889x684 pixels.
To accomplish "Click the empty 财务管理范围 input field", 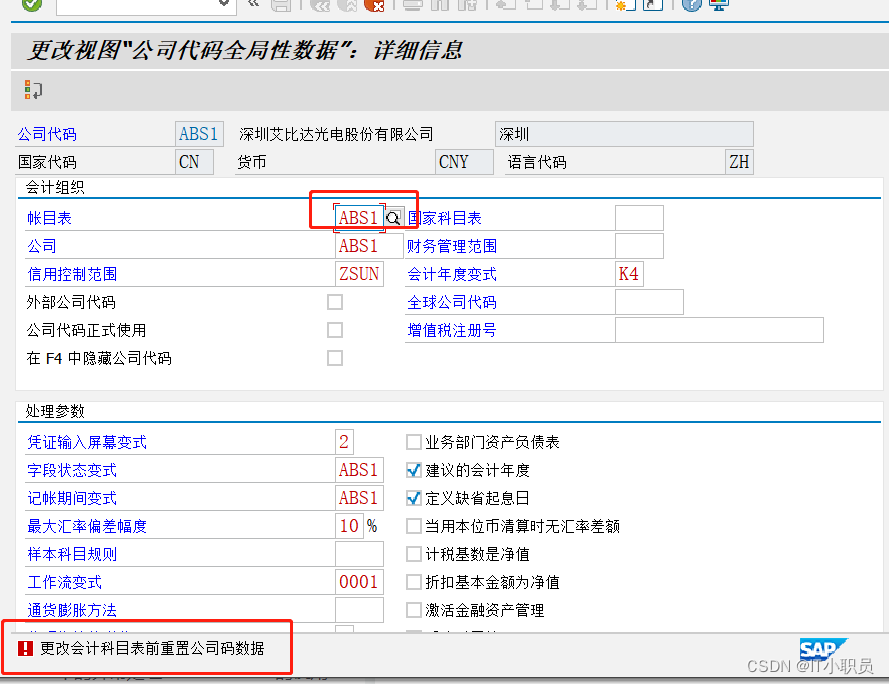I will point(639,246).
